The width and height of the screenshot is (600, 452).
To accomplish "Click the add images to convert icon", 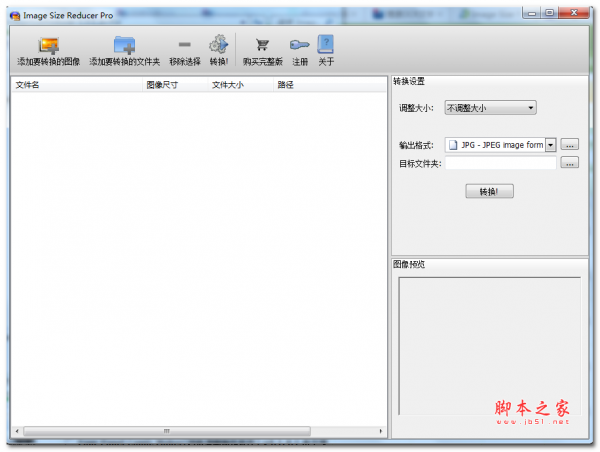I will coord(49,46).
